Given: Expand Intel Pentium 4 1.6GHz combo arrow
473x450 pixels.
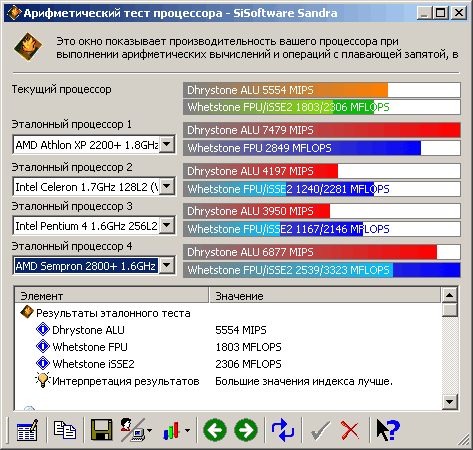Looking at the screenshot, I should pos(167,226).
